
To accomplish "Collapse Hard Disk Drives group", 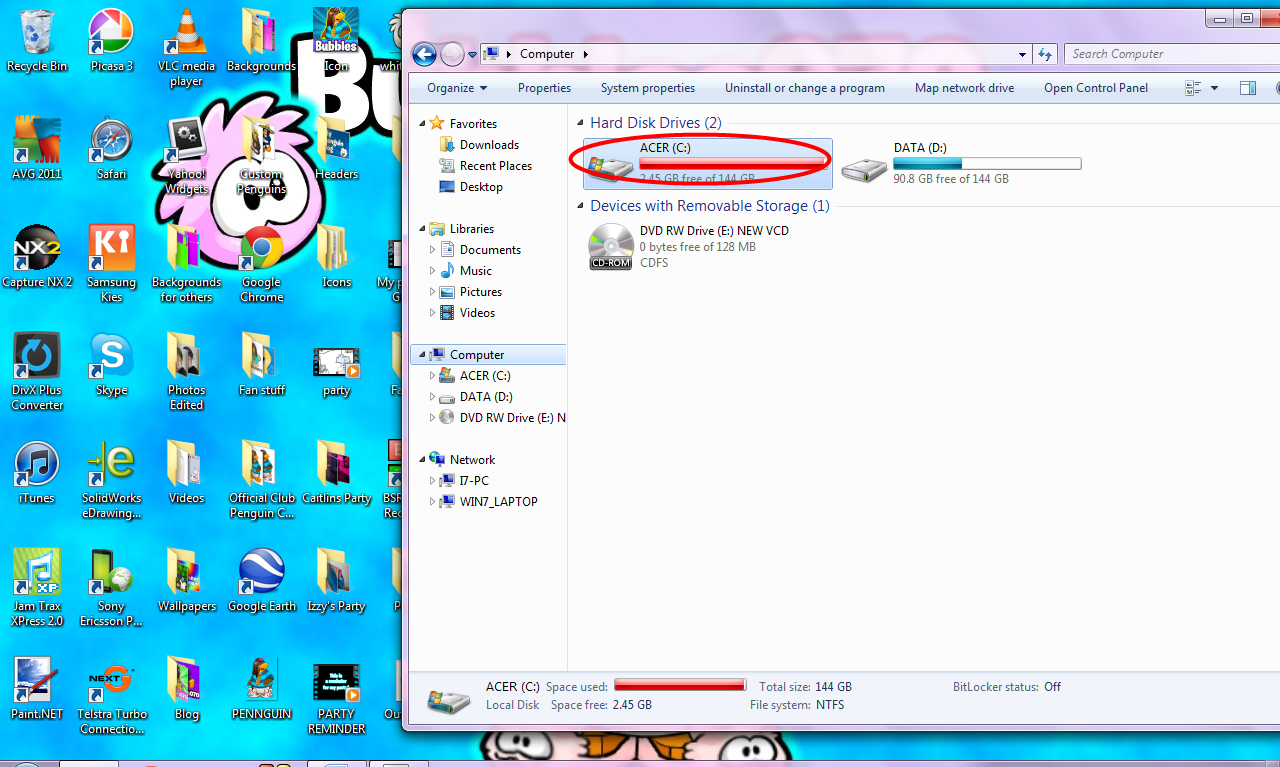I will coord(581,123).
